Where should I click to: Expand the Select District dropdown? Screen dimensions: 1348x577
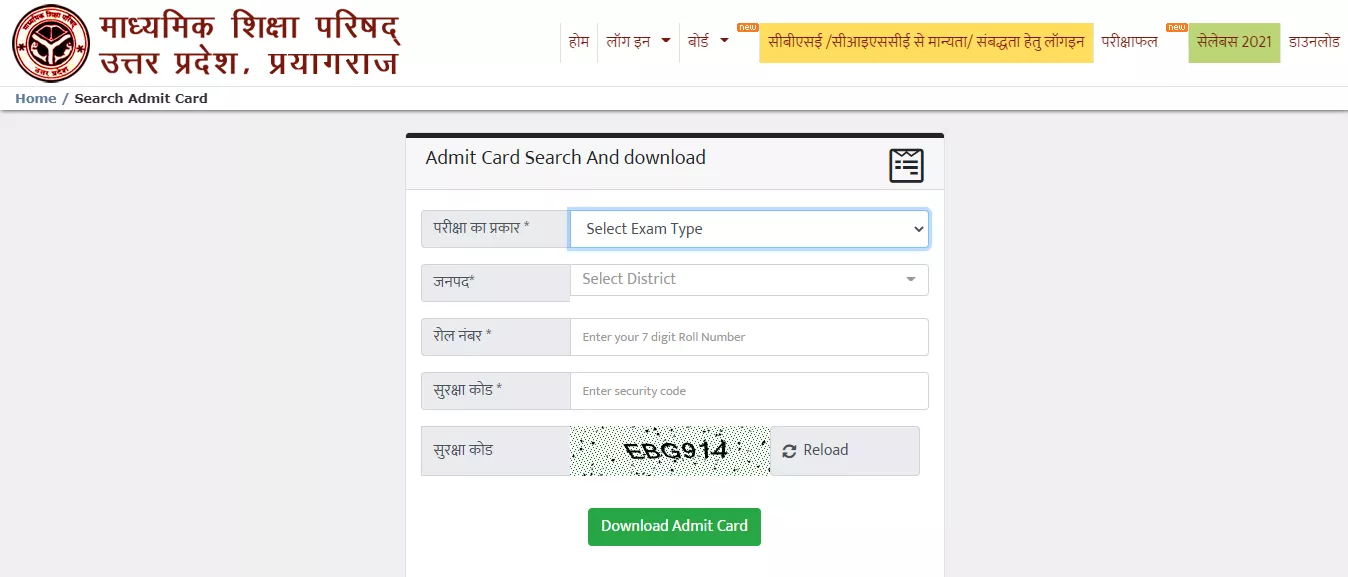tap(749, 280)
